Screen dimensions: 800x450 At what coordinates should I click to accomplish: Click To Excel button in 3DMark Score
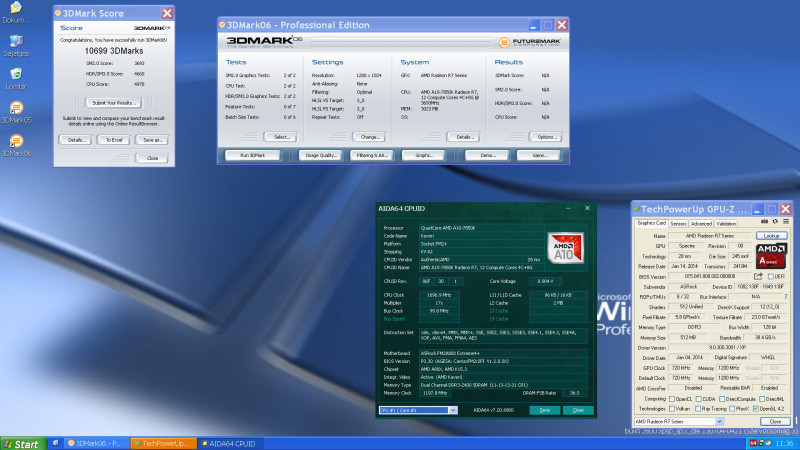[x=113, y=140]
